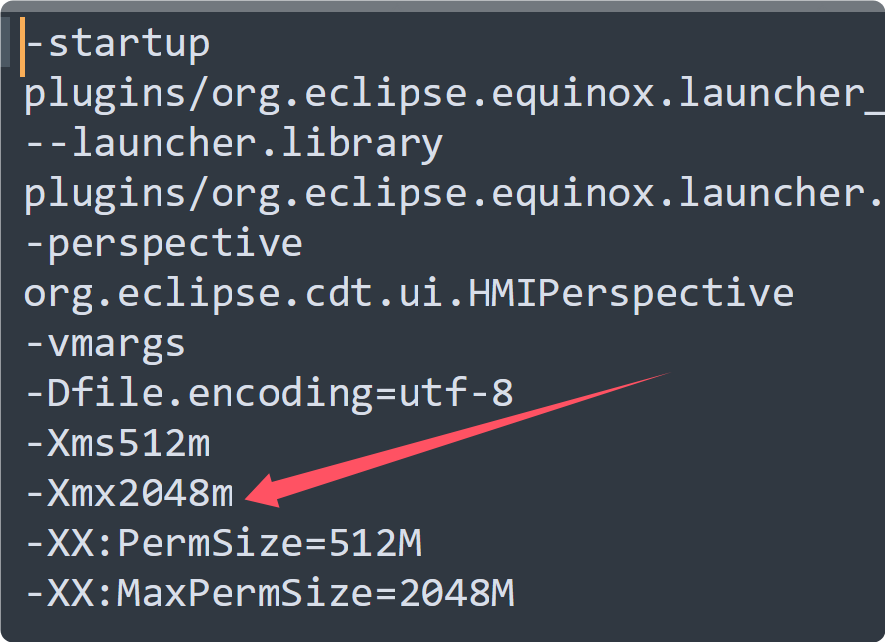This screenshot has height=642, width=885.
Task: Click the -startup line of text
Action: click(117, 44)
